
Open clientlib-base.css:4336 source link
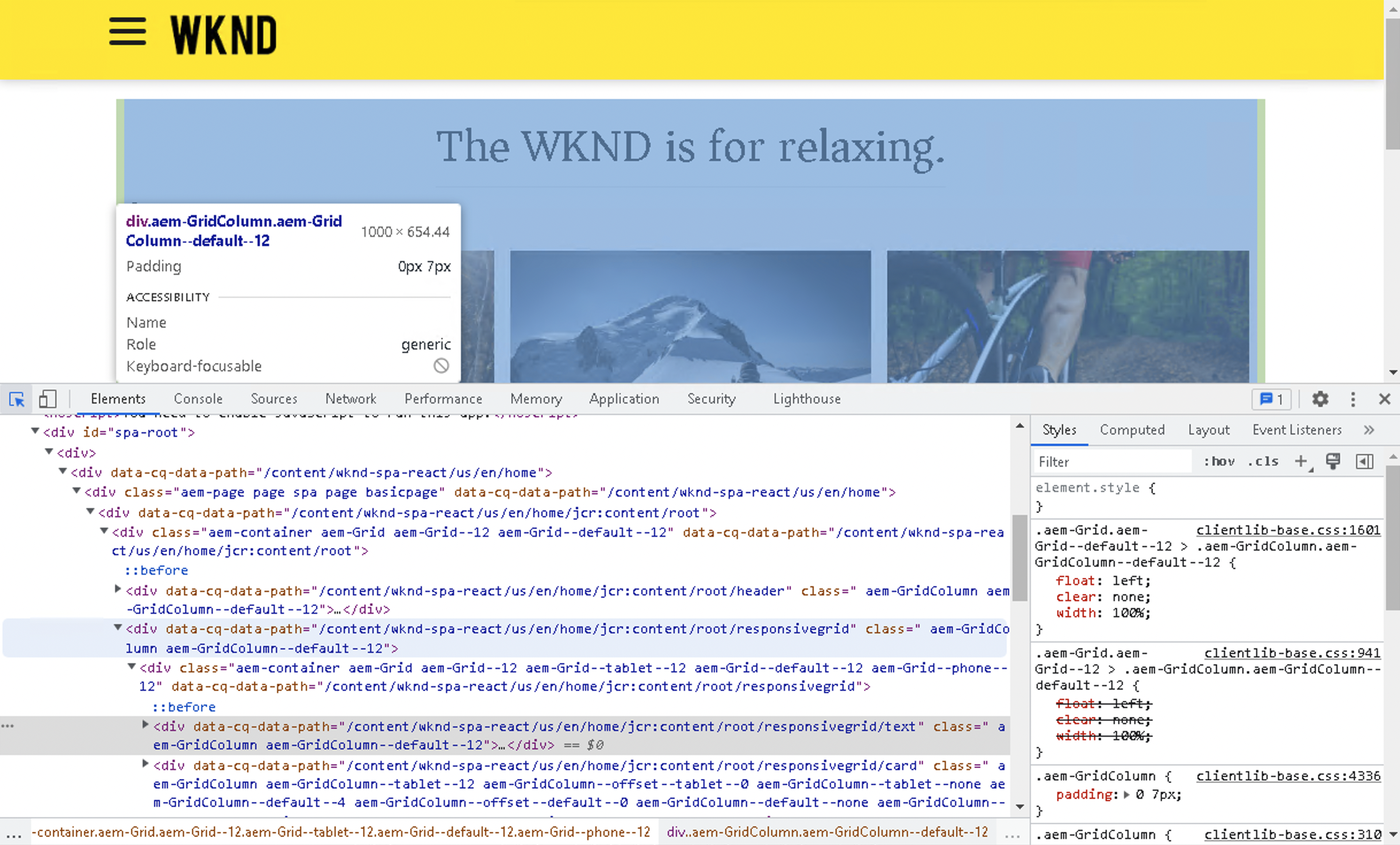click(x=1288, y=776)
